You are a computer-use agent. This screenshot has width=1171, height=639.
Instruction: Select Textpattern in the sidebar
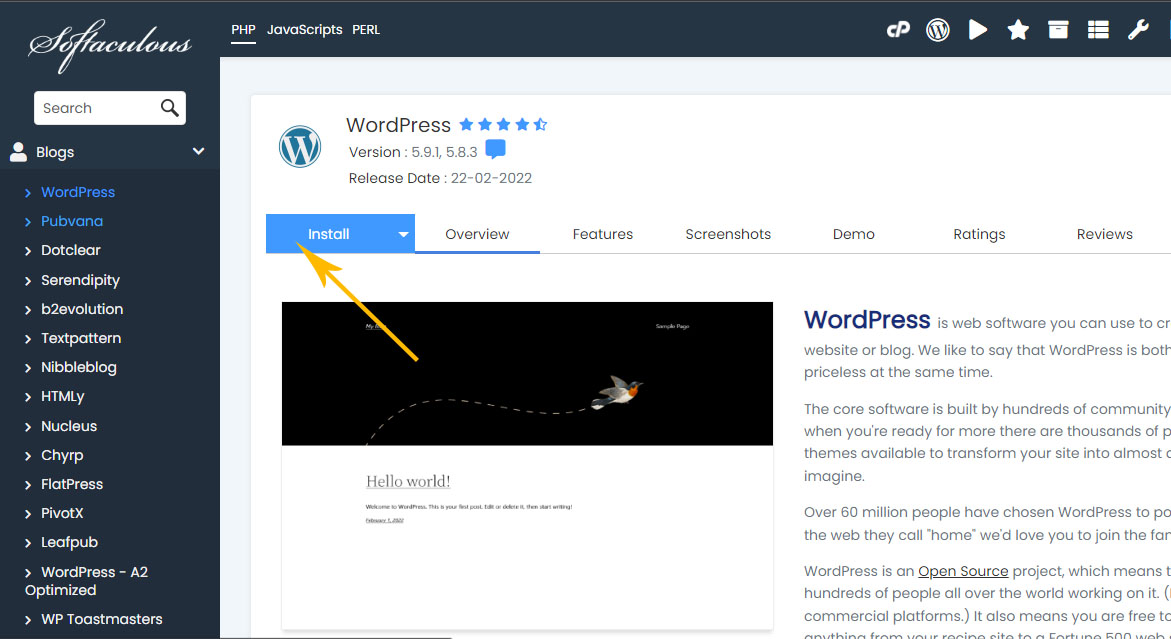(x=81, y=339)
